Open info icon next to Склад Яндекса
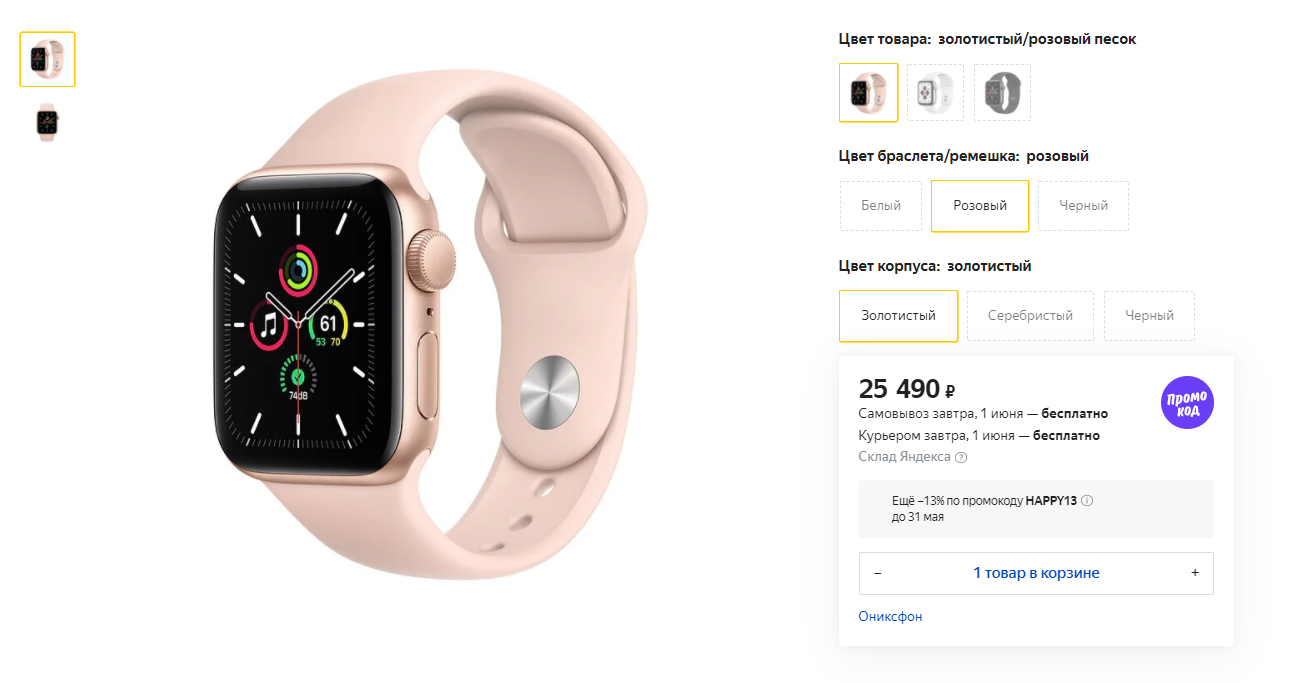The width and height of the screenshot is (1290, 683). [x=961, y=458]
